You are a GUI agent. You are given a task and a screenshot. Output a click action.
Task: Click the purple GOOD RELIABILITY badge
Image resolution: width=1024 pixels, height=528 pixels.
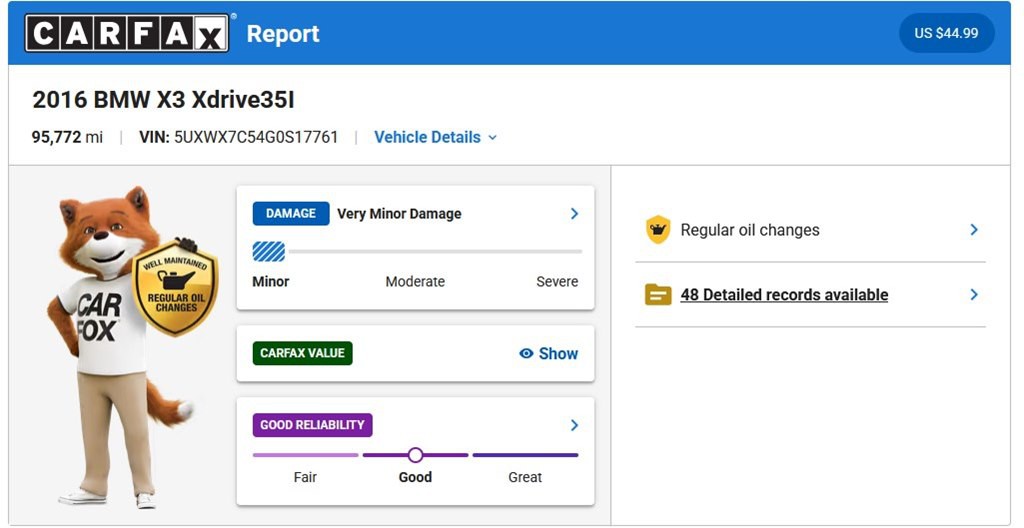point(312,425)
